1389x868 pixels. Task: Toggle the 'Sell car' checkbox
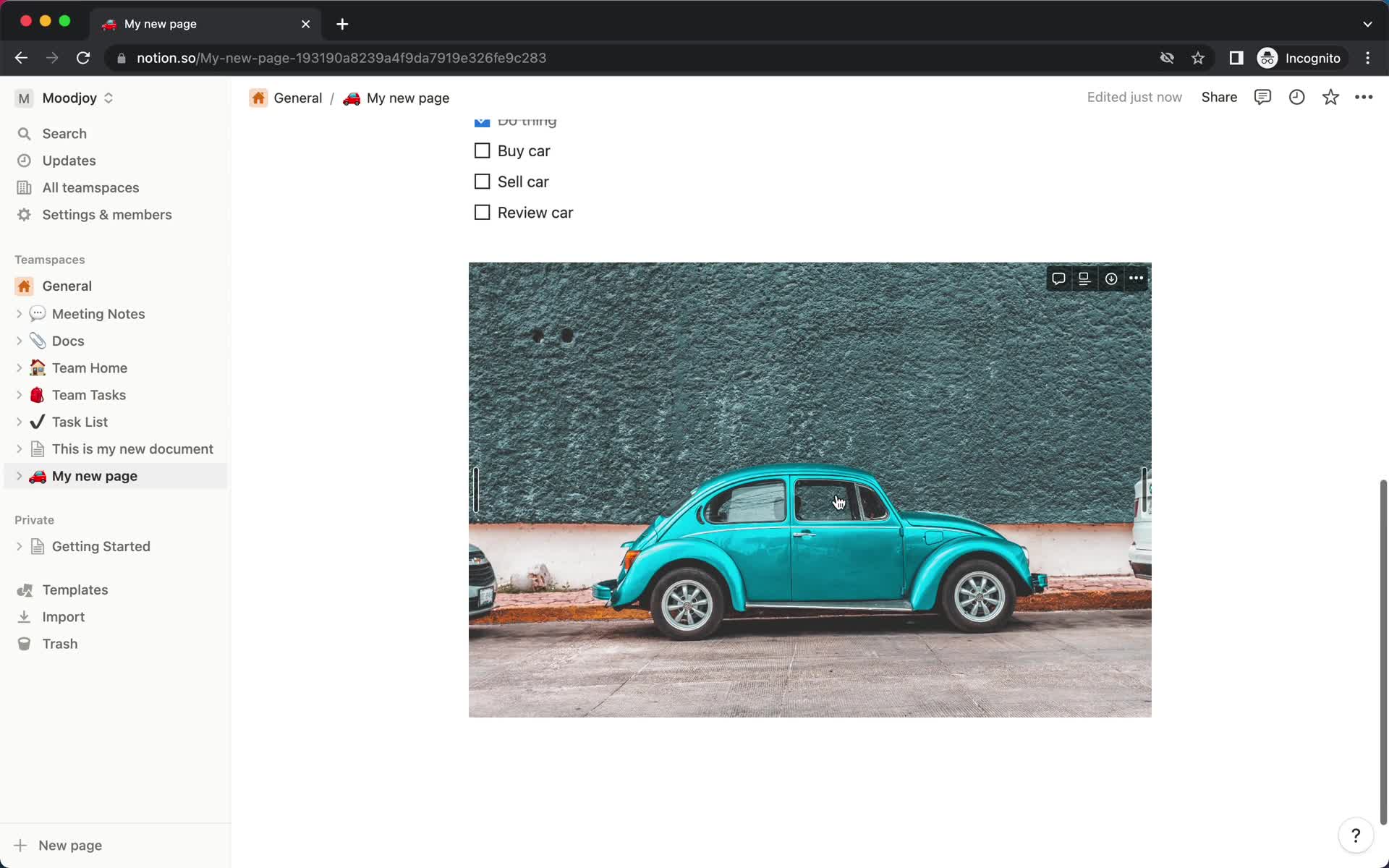click(x=481, y=181)
